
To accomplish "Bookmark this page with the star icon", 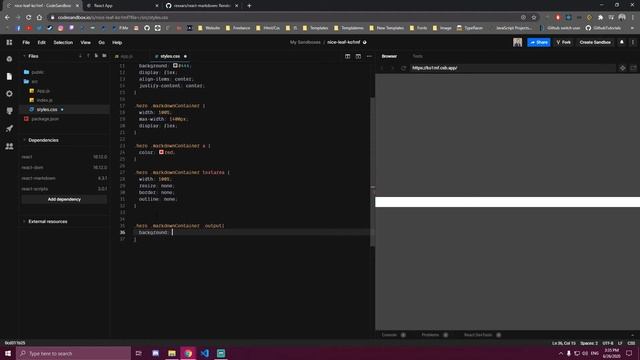I will [x=534, y=18].
